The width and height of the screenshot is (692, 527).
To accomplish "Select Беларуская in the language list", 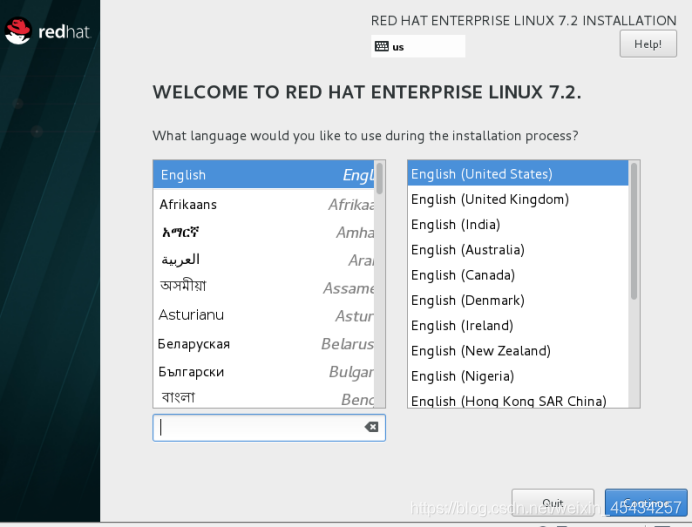I will (263, 343).
